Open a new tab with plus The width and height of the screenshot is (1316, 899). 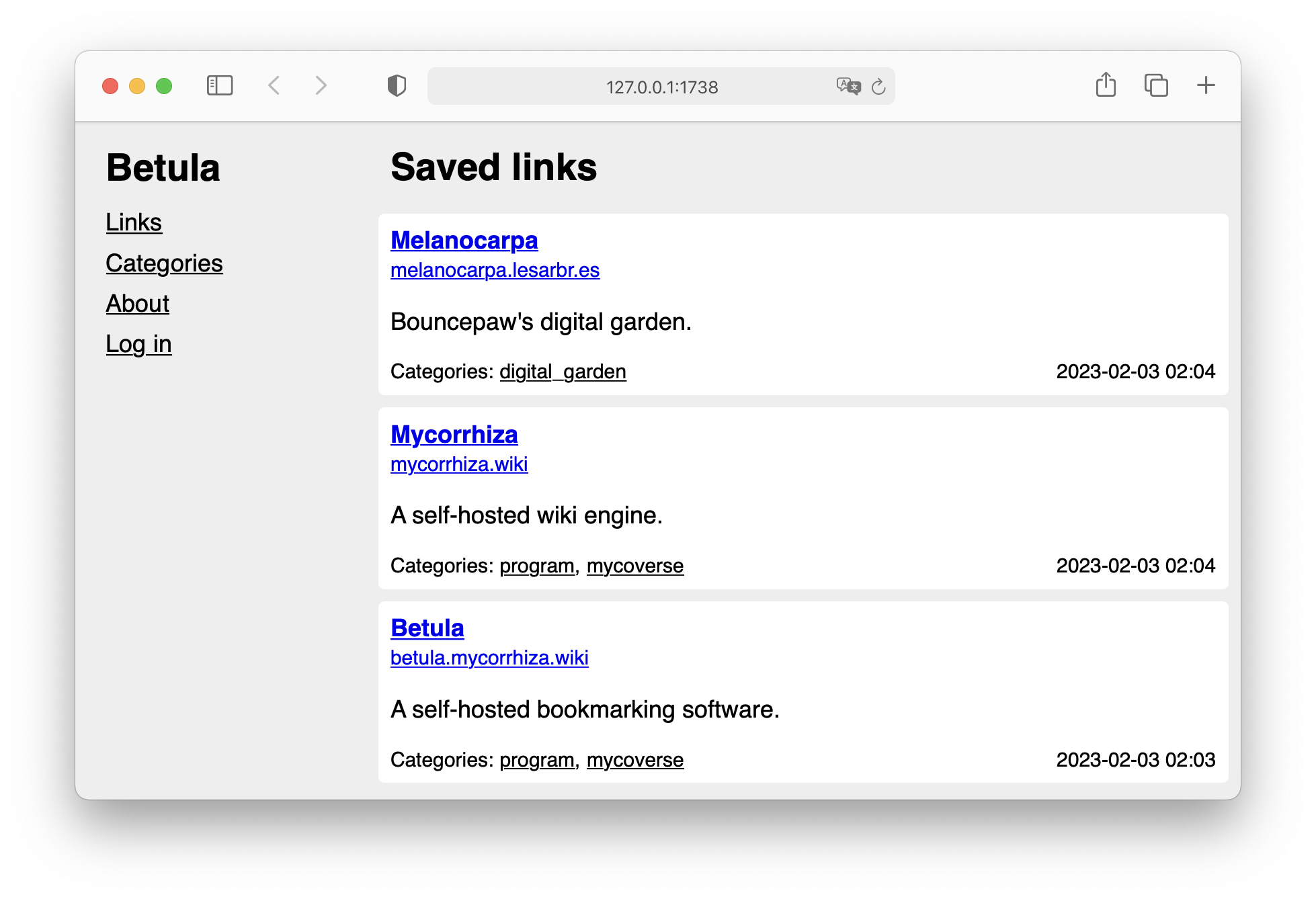coord(1206,85)
